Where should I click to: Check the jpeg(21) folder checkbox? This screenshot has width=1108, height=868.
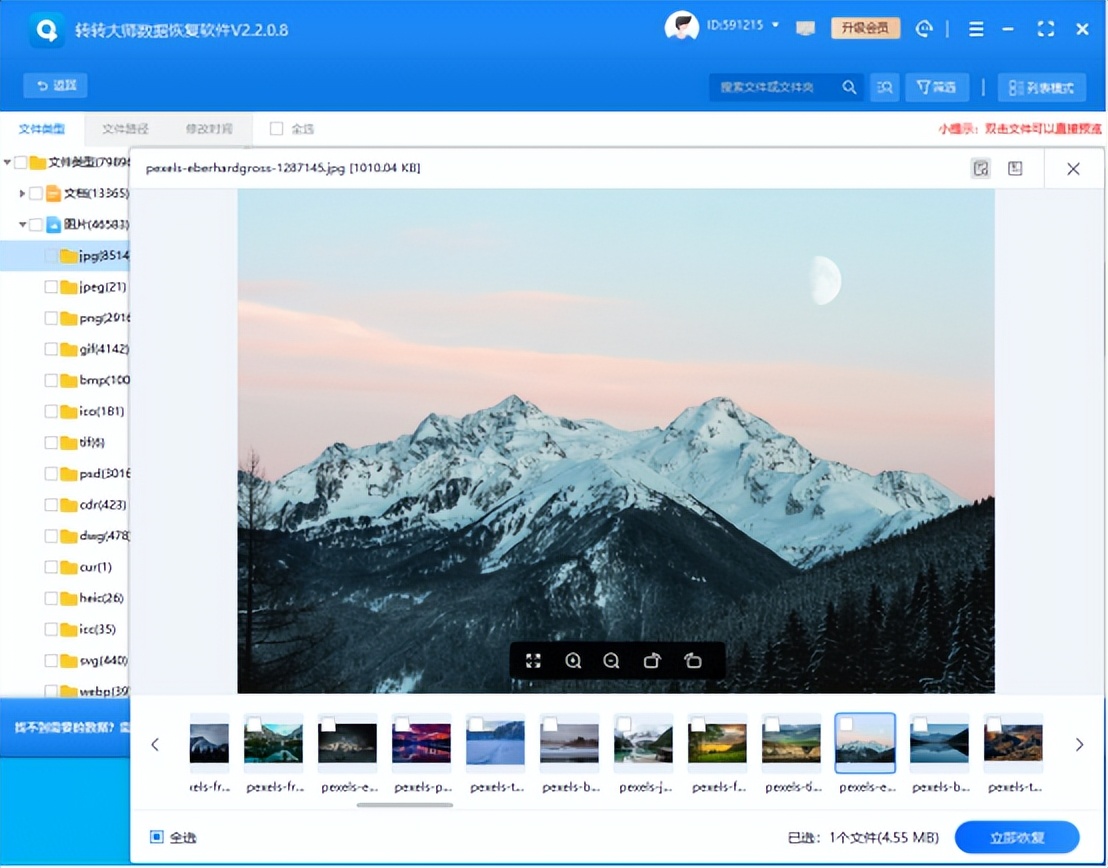(51, 287)
